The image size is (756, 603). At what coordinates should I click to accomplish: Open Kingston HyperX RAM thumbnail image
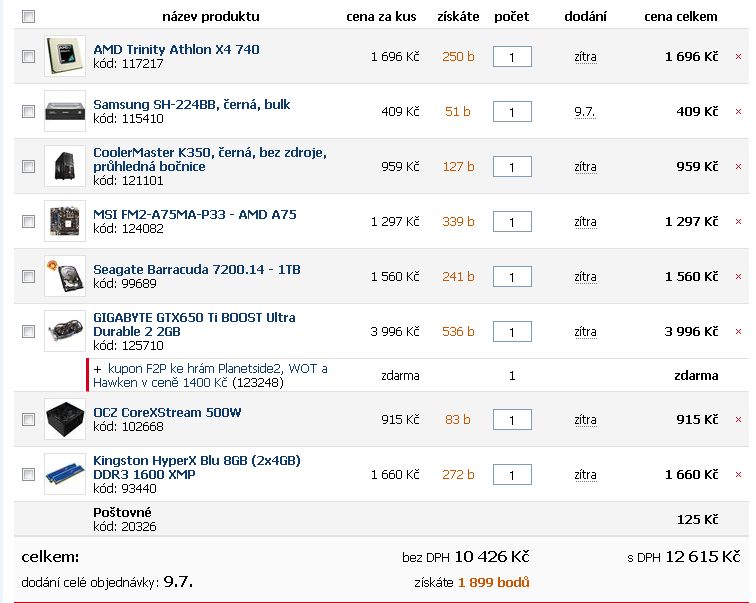65,474
